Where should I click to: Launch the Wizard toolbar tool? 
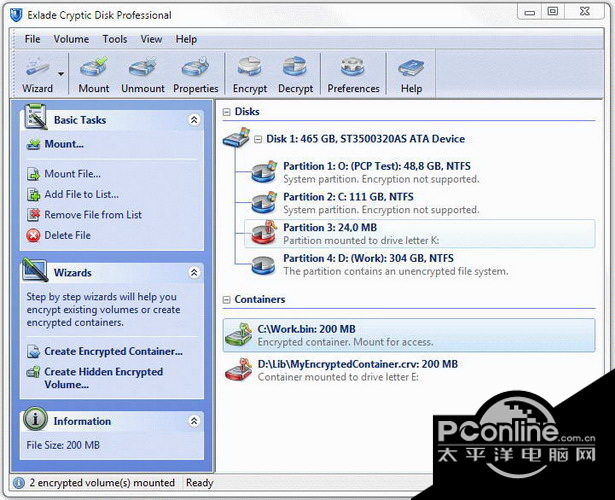pos(37,75)
